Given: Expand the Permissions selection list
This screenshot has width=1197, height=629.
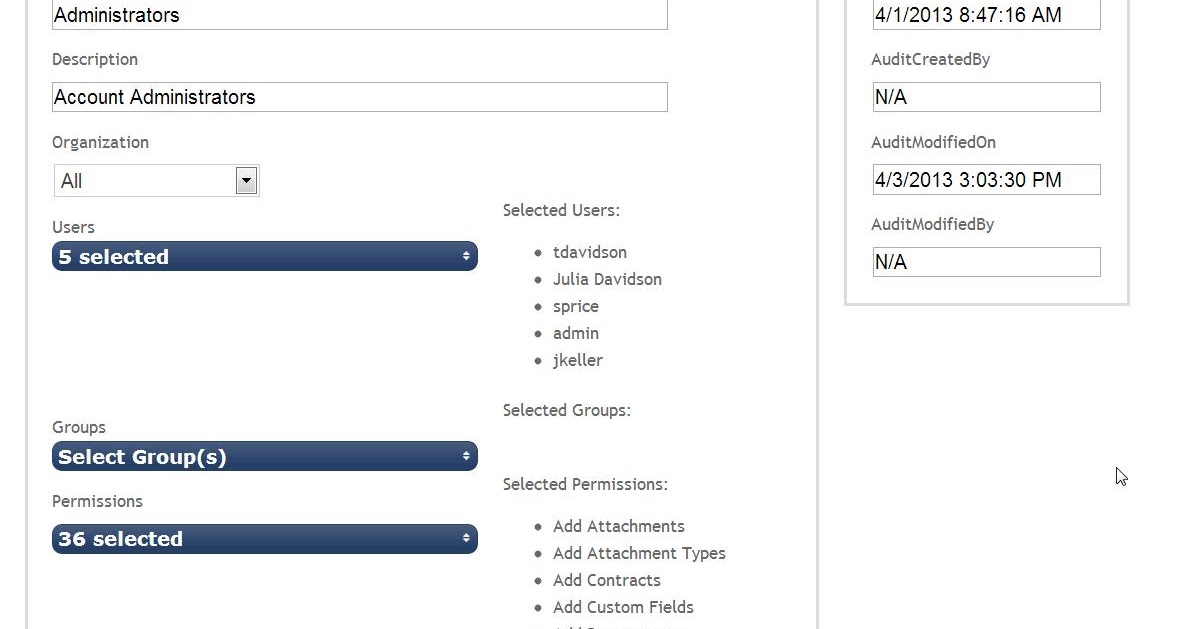Looking at the screenshot, I should pyautogui.click(x=264, y=538).
